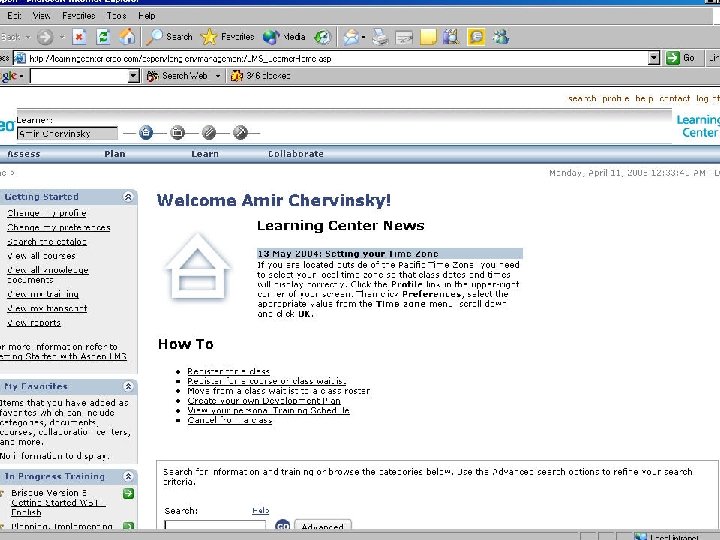The width and height of the screenshot is (720, 540).
Task: Open the Mail button dropdown arrow
Action: [363, 37]
